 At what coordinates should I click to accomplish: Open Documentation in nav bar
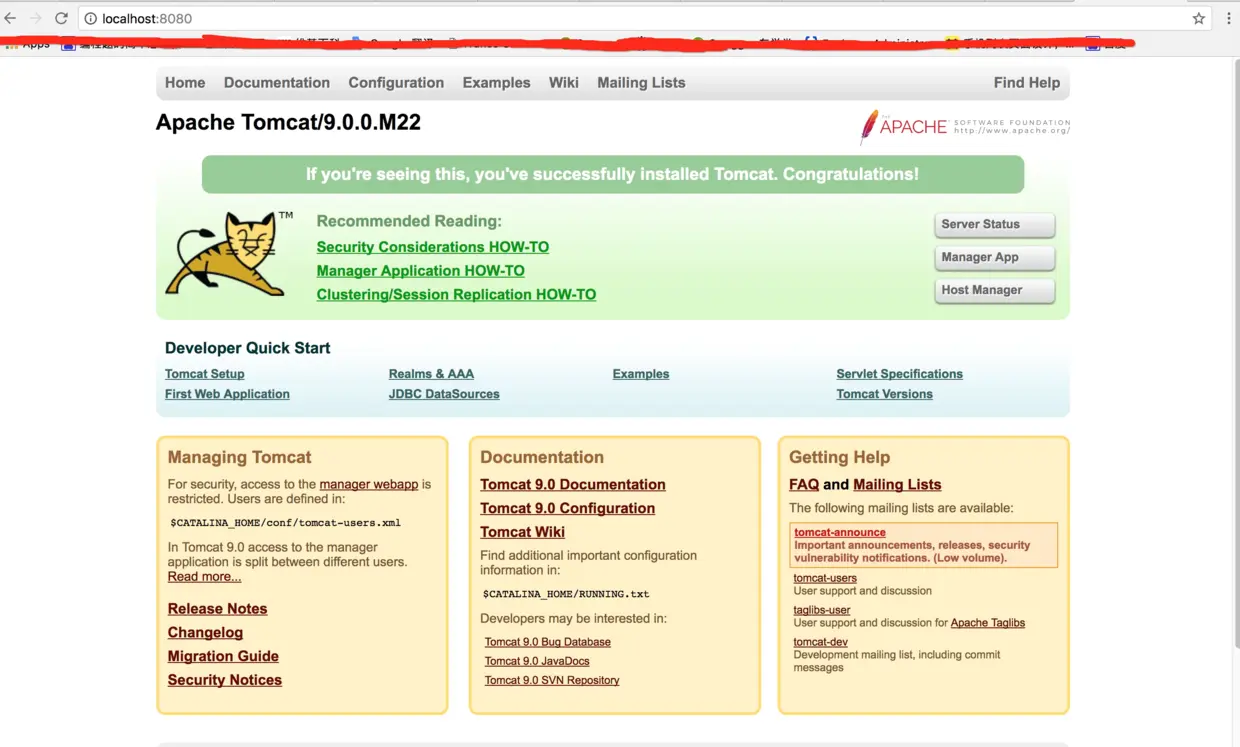pyautogui.click(x=277, y=83)
